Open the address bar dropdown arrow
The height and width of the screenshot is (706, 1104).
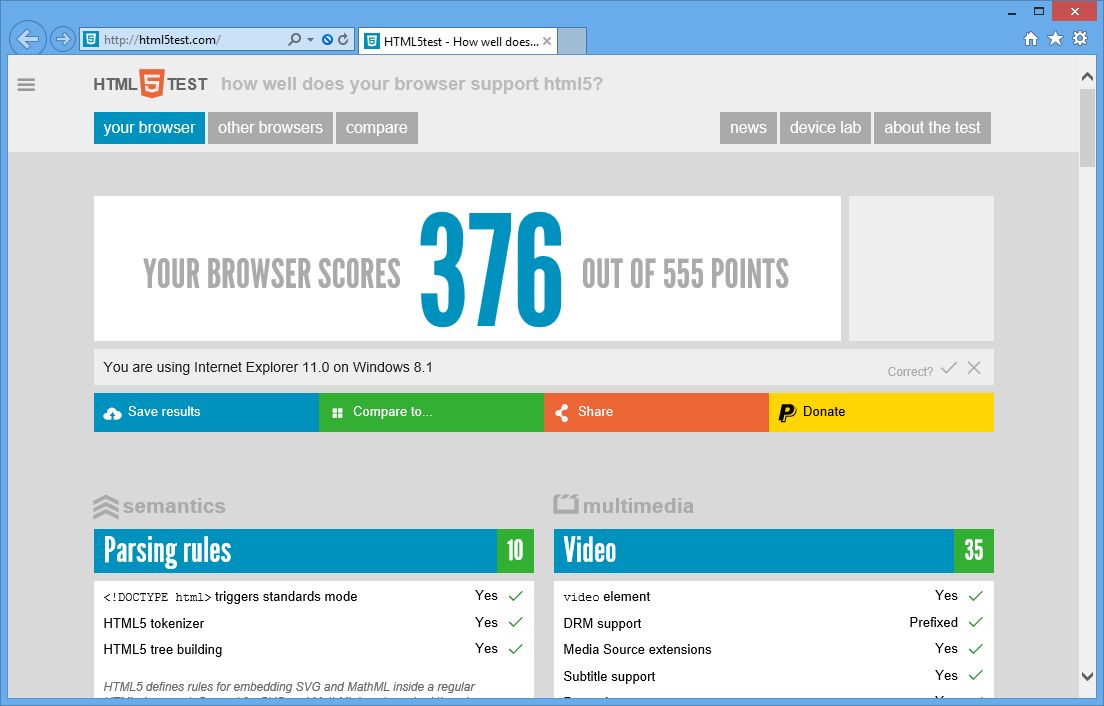tap(310, 38)
